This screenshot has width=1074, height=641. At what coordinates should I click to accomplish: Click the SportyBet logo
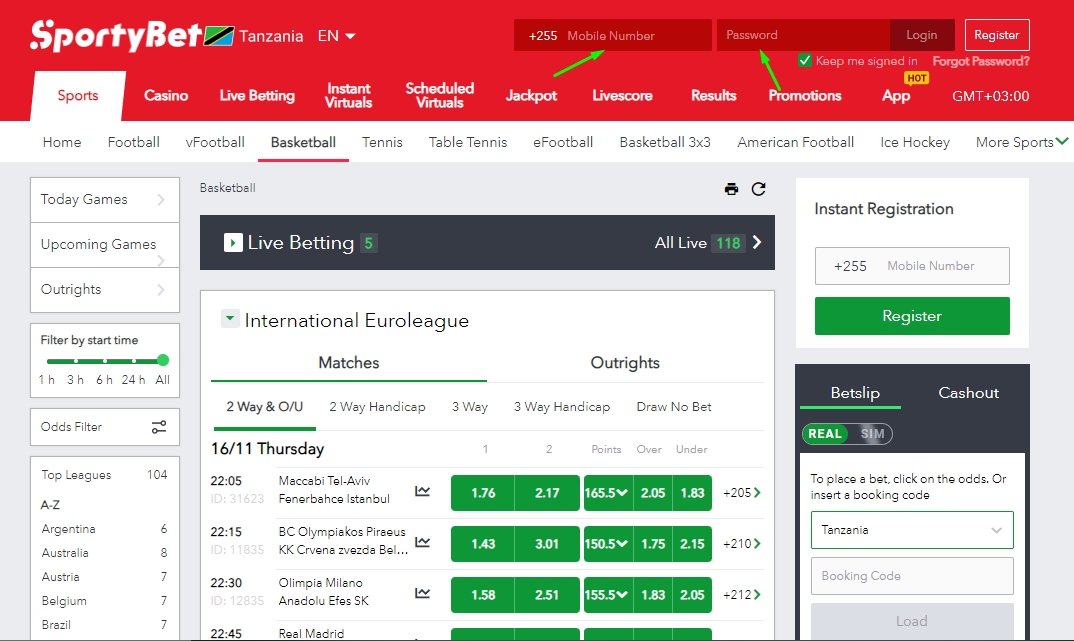(x=116, y=36)
